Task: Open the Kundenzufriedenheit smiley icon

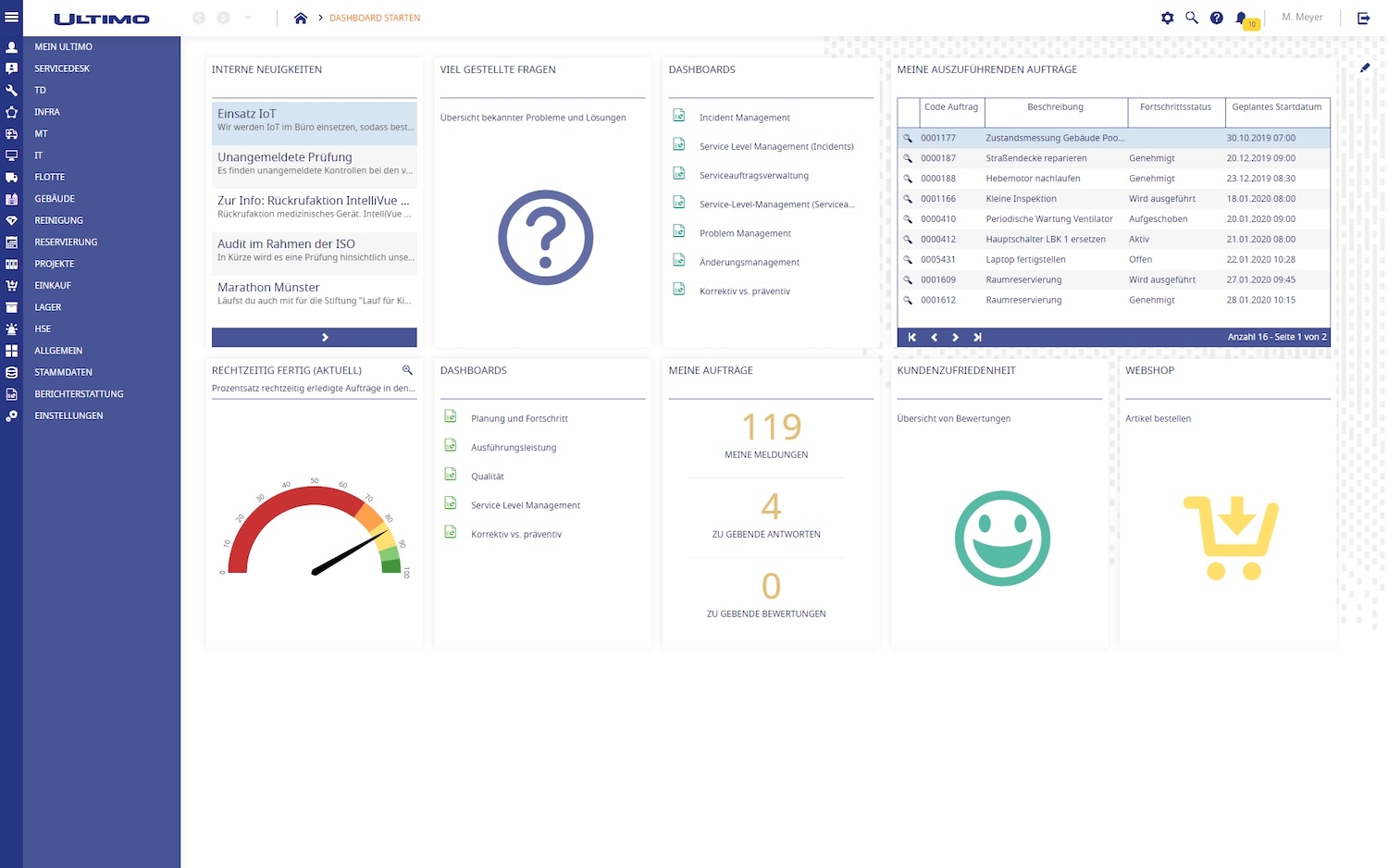Action: tap(1002, 538)
